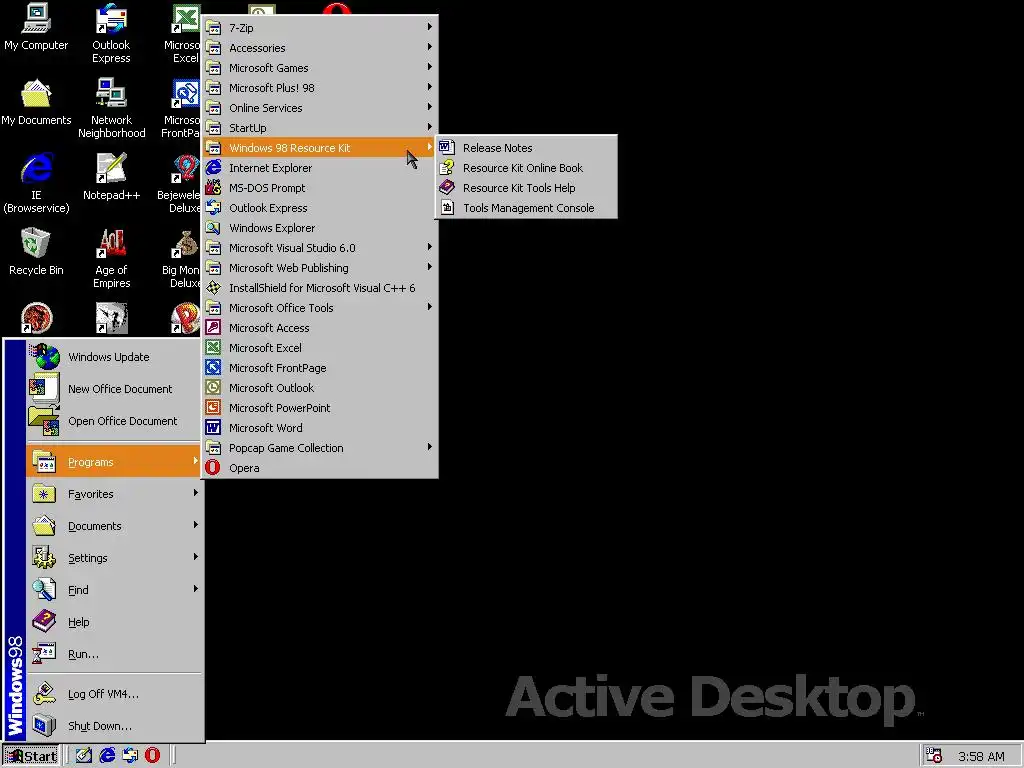Expand the Online Services folder

click(x=319, y=108)
